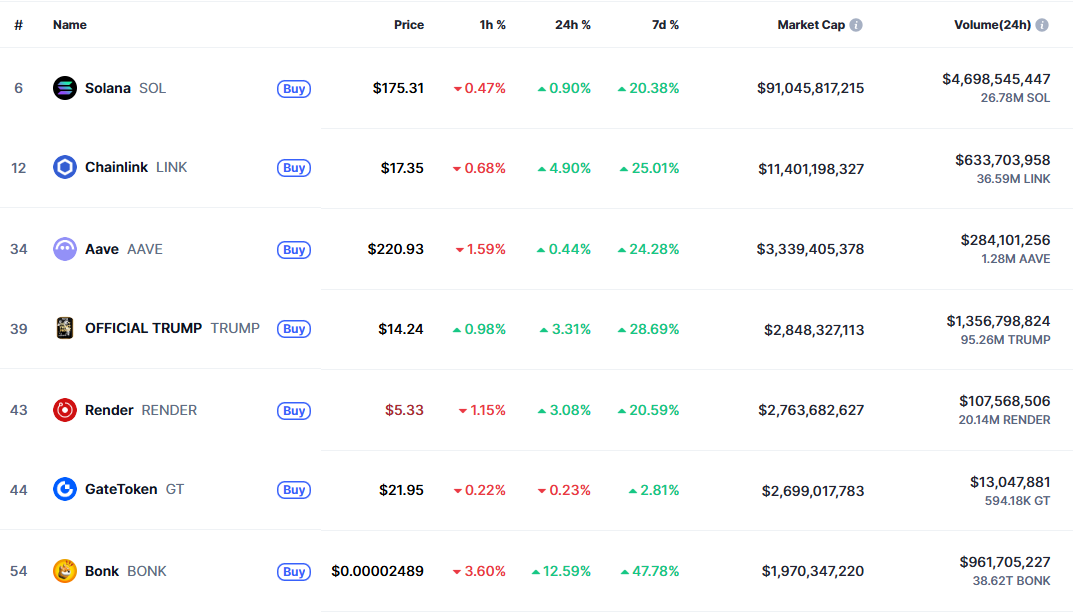Click Solana market cap $91,045,817,215

click(810, 88)
